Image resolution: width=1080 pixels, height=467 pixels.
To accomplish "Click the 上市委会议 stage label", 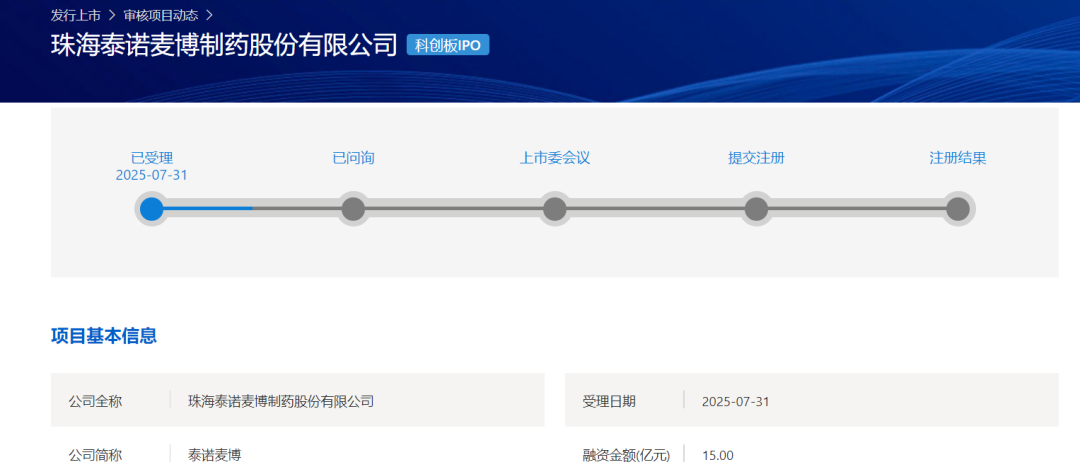I will tap(554, 158).
